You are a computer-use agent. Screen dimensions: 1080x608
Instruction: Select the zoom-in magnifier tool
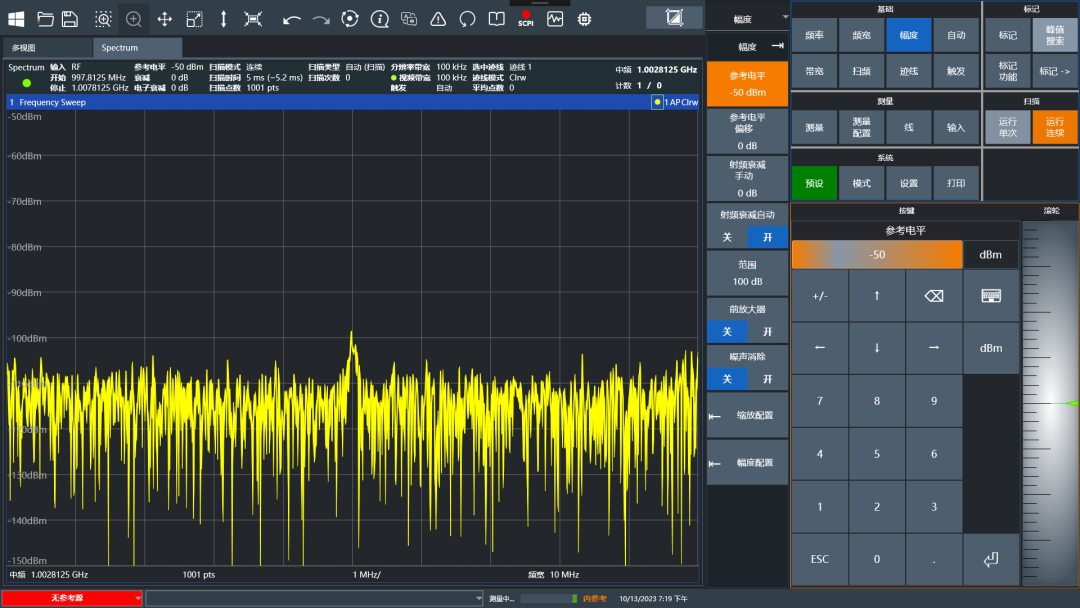coord(134,19)
